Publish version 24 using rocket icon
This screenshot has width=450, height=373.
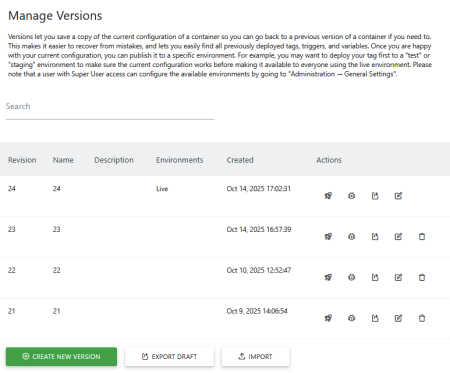tap(328, 196)
